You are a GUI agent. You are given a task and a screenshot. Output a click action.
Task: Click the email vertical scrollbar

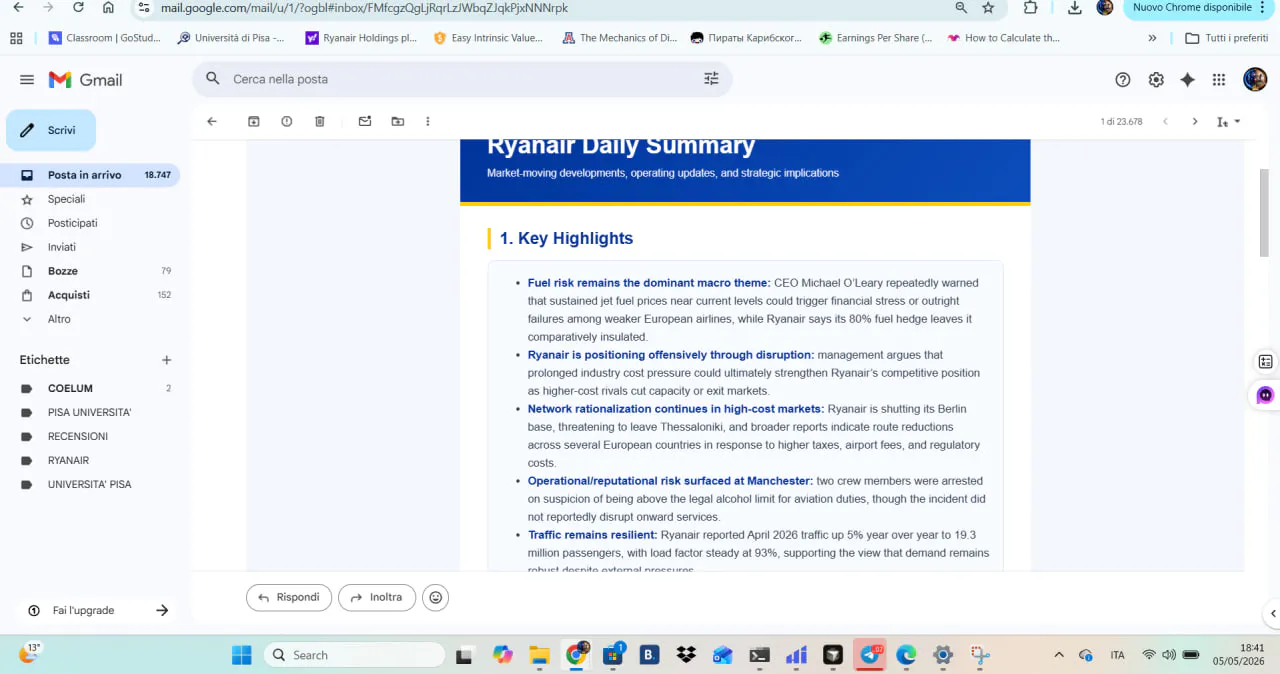pos(1264,212)
